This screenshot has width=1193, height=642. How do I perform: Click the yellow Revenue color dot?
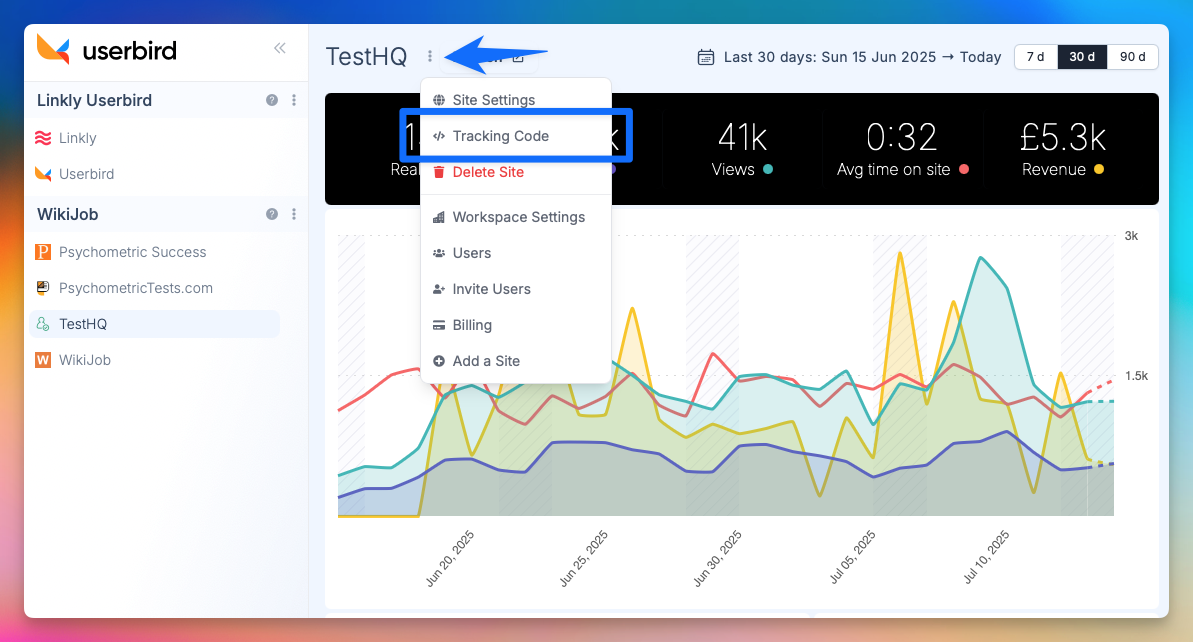pyautogui.click(x=1099, y=170)
